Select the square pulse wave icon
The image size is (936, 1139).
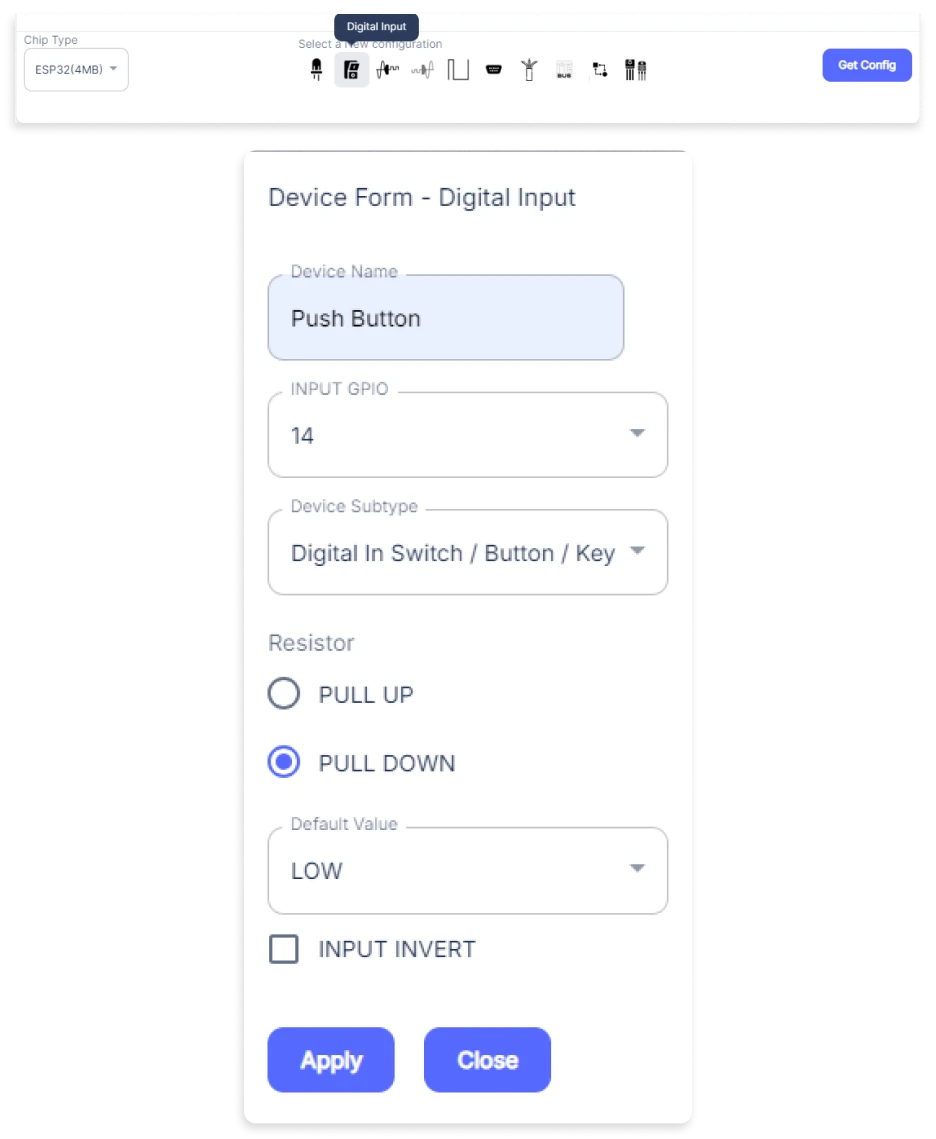tap(458, 70)
